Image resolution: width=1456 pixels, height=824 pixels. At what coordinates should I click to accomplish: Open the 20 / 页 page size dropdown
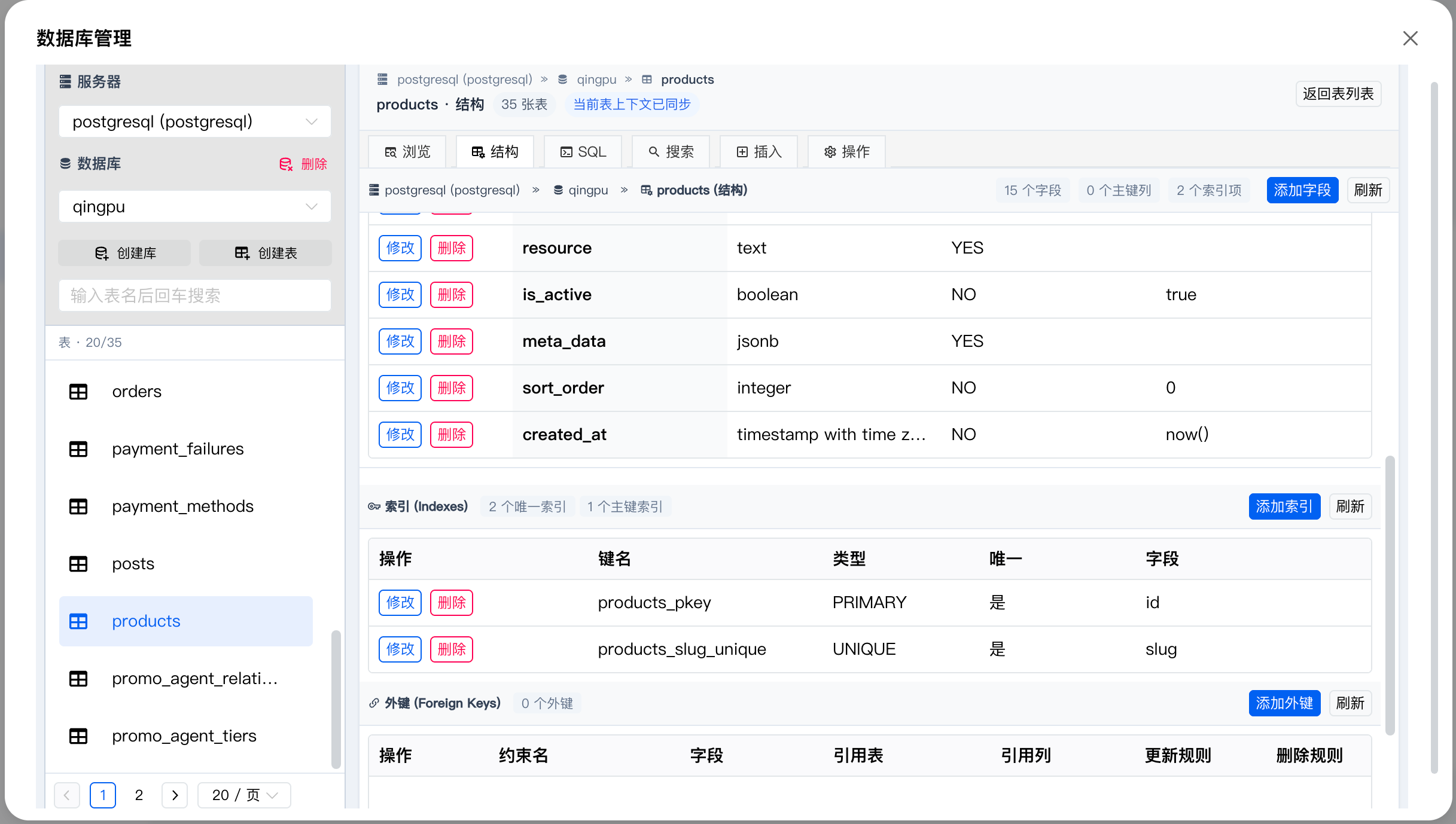244,795
